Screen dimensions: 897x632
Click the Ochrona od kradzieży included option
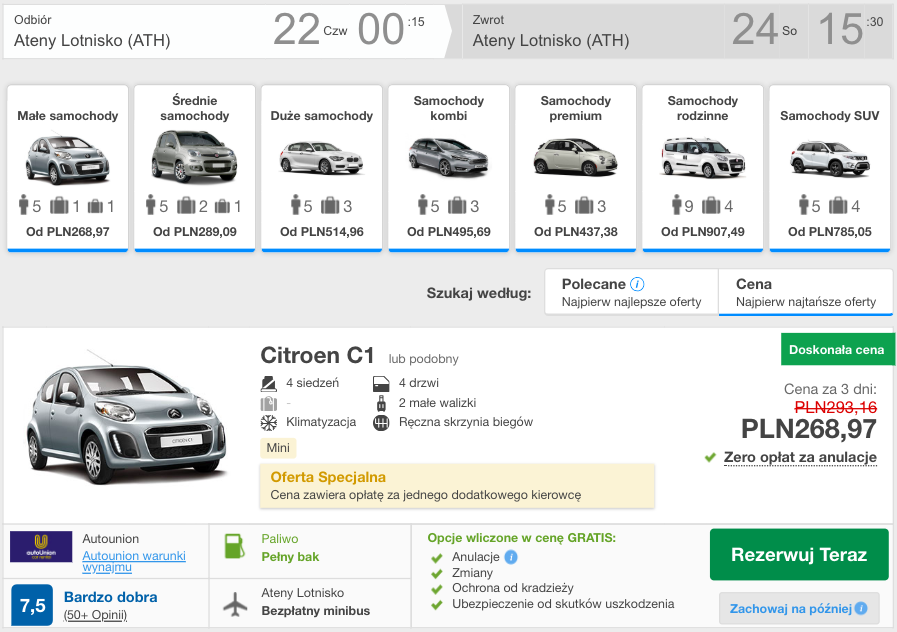pyautogui.click(x=513, y=588)
